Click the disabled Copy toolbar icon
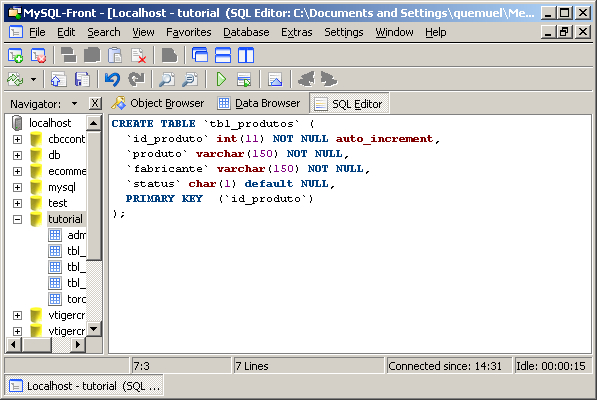597x400 pixels. coord(92,56)
